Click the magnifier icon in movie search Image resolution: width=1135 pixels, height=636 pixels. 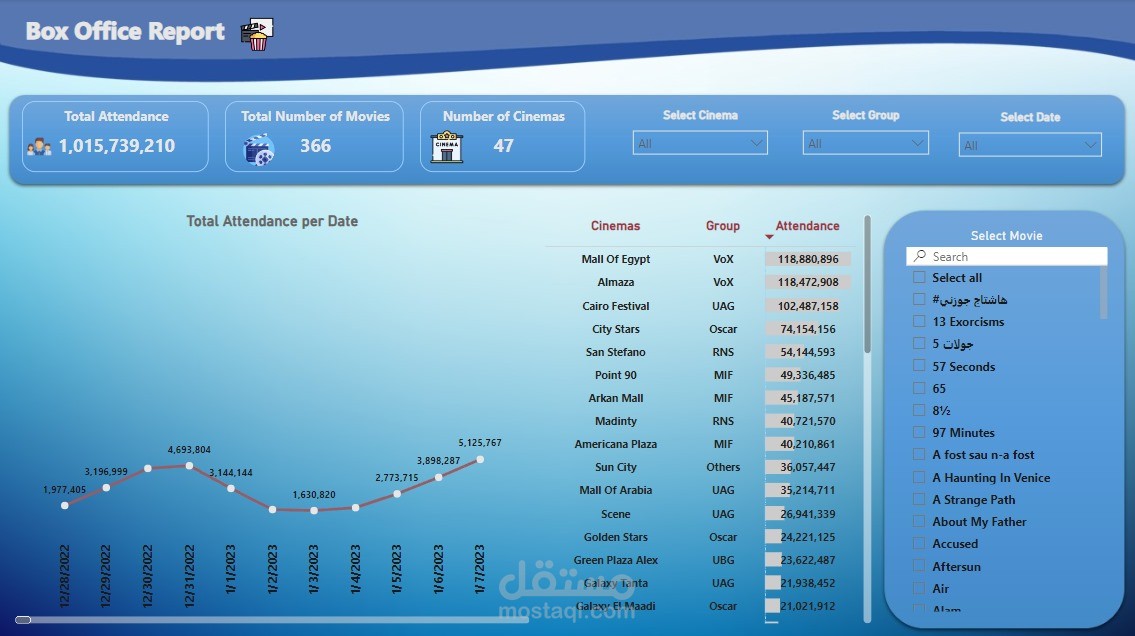click(x=919, y=256)
